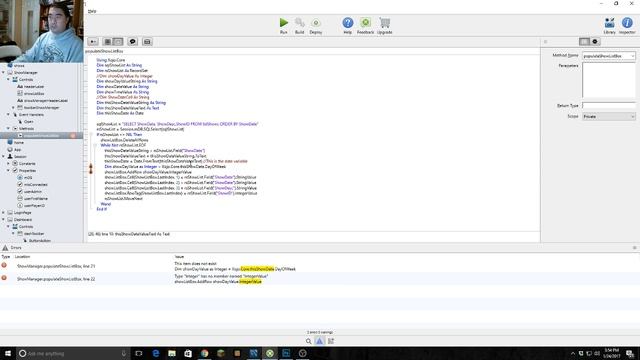Select the populateShowListBox method in navigator
The width and height of the screenshot is (640, 360).
tap(41, 136)
